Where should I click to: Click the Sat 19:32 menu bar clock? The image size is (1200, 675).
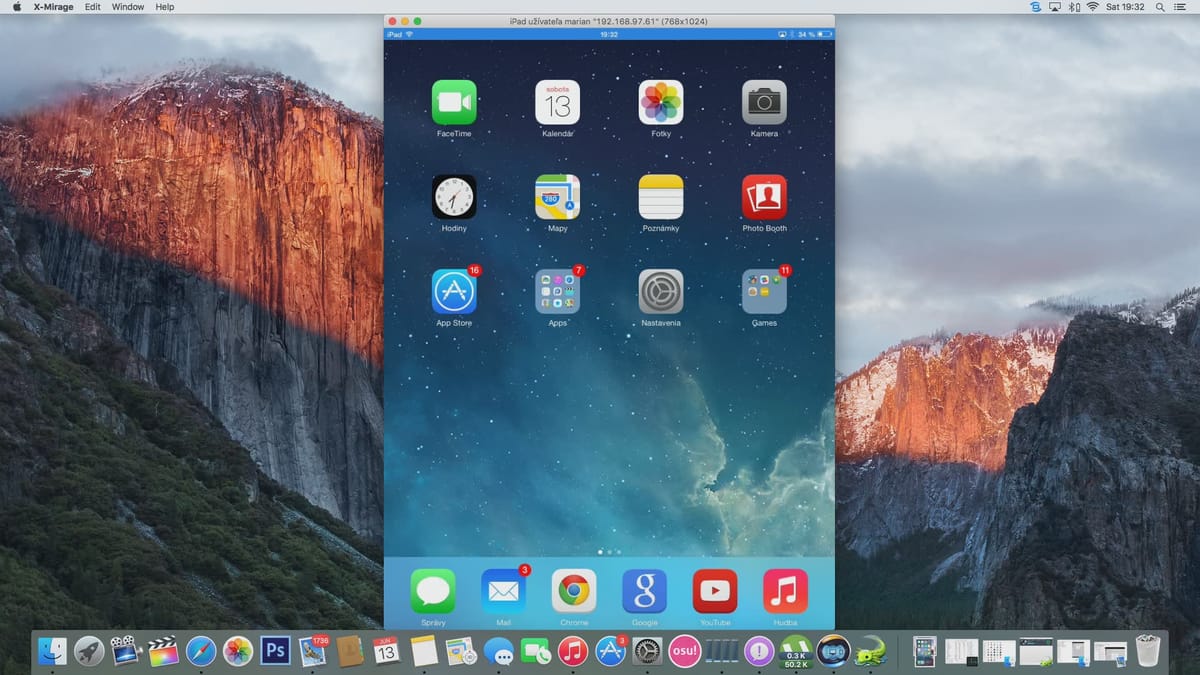[1126, 7]
